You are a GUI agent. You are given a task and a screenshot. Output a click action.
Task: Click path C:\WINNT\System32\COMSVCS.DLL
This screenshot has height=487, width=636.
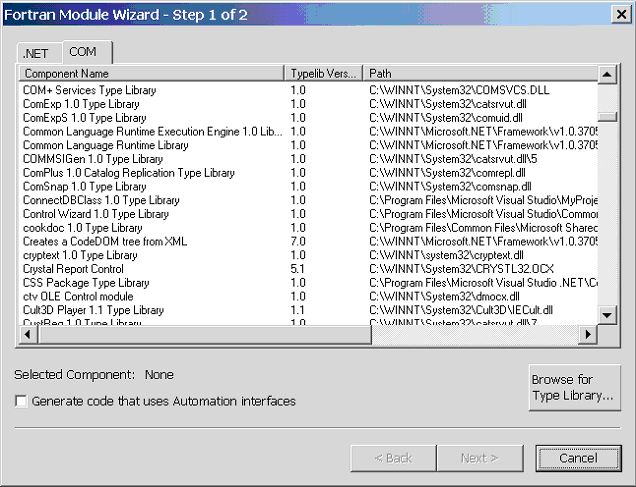point(459,90)
